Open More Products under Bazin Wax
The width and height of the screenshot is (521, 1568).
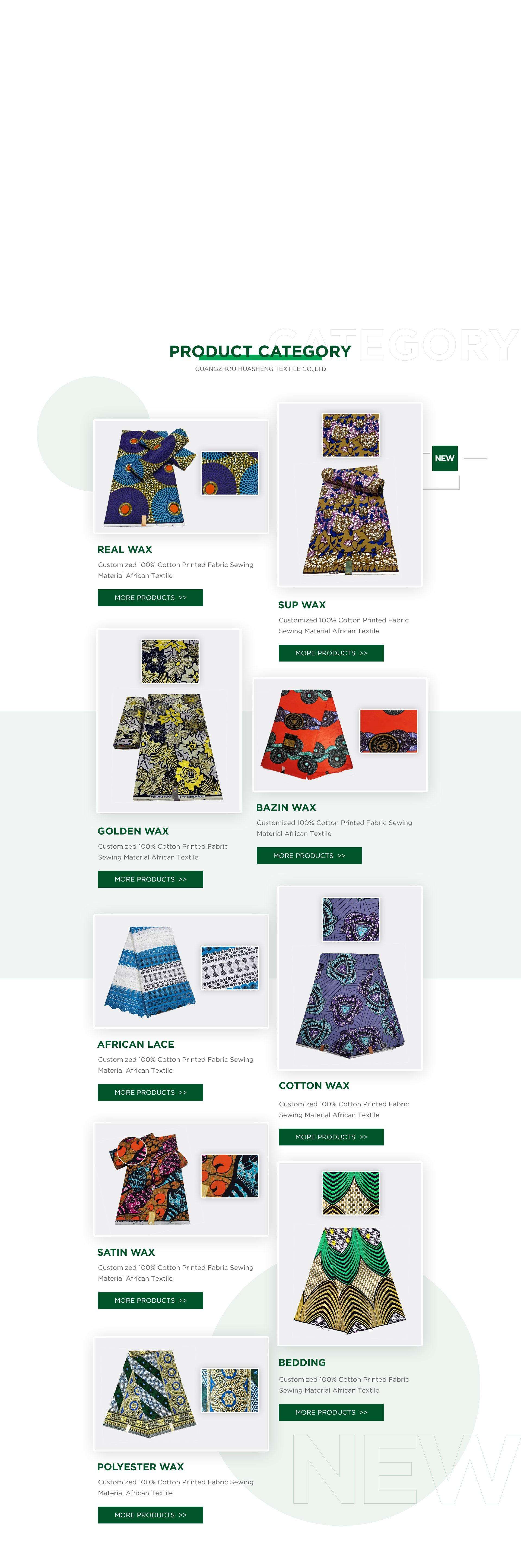309,855
